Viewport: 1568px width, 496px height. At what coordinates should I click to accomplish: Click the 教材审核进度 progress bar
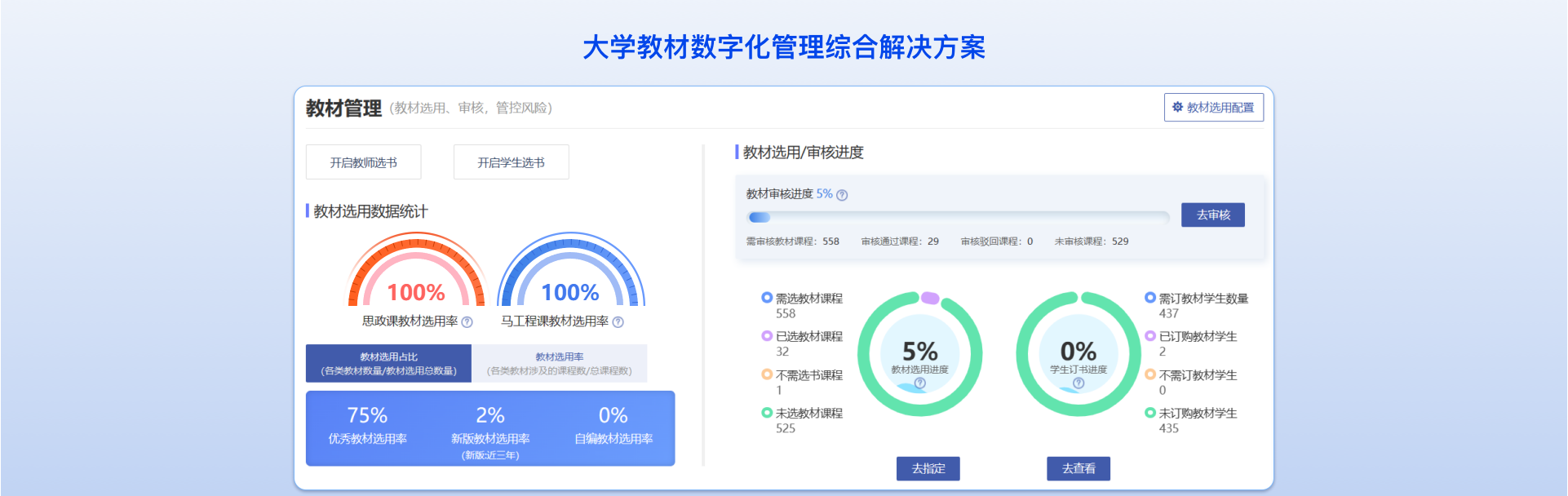click(959, 217)
